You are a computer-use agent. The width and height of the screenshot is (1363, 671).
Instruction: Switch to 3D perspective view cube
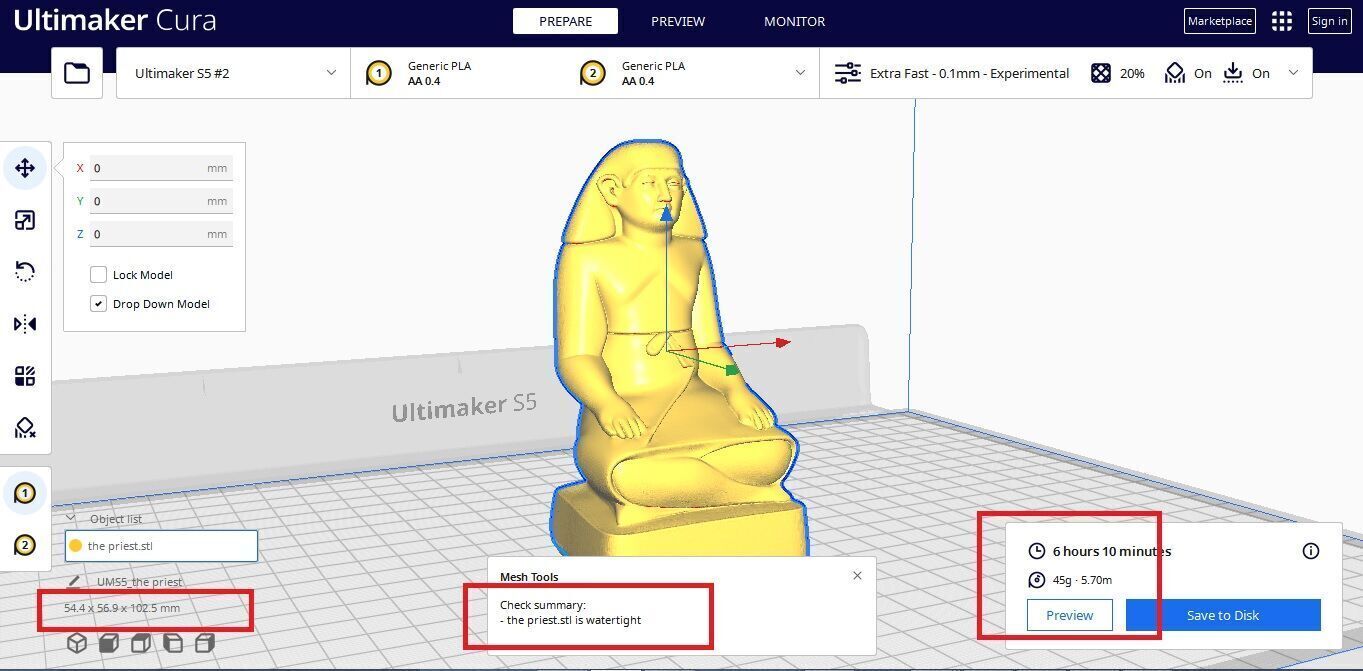point(77,643)
